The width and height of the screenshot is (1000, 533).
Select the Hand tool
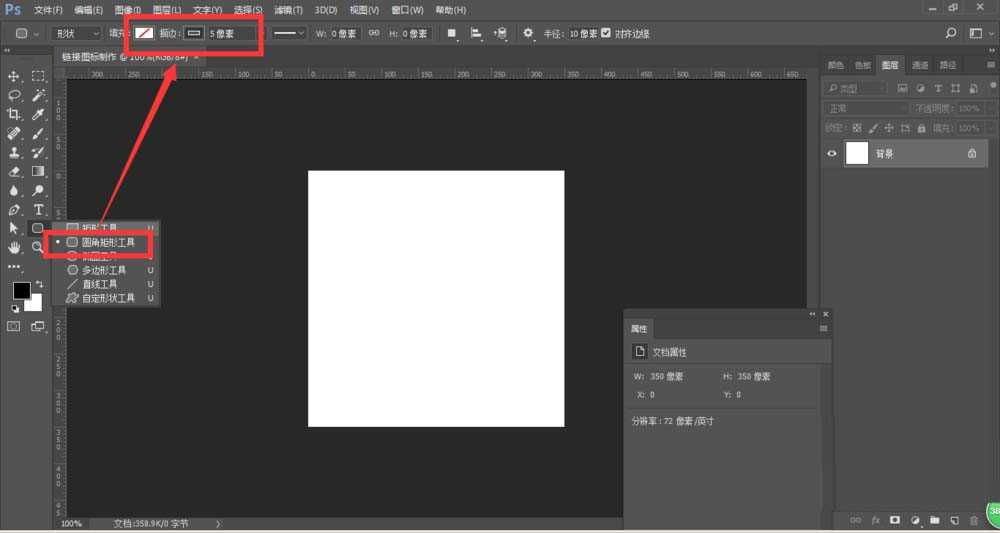[x=15, y=247]
